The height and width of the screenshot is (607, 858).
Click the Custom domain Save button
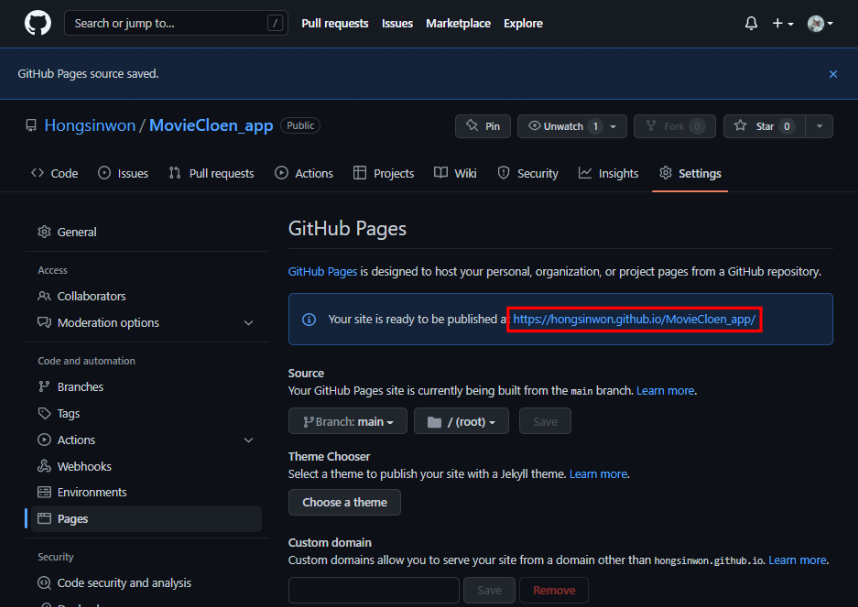pos(489,591)
